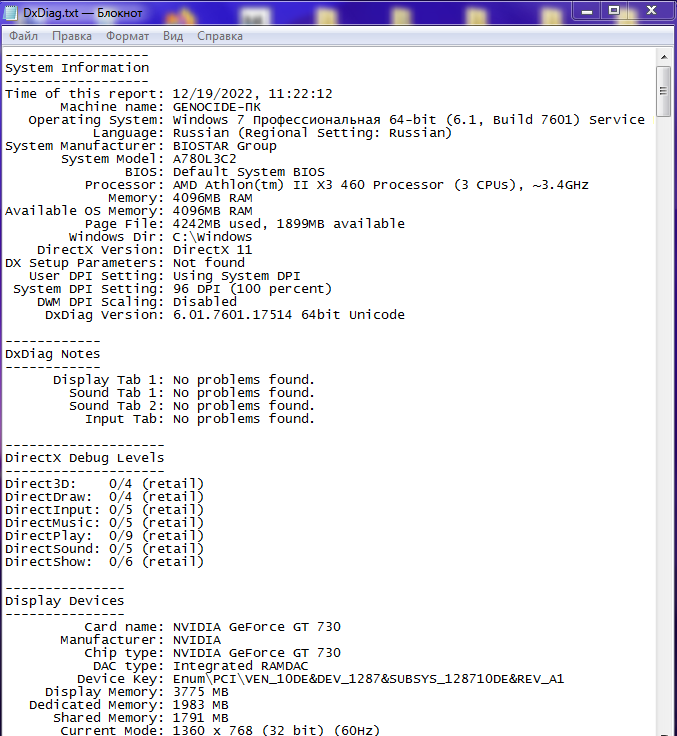Viewport: 677px width, 736px height.
Task: Click 'DX Setup Parameters: Not found' line
Action: pos(125,263)
